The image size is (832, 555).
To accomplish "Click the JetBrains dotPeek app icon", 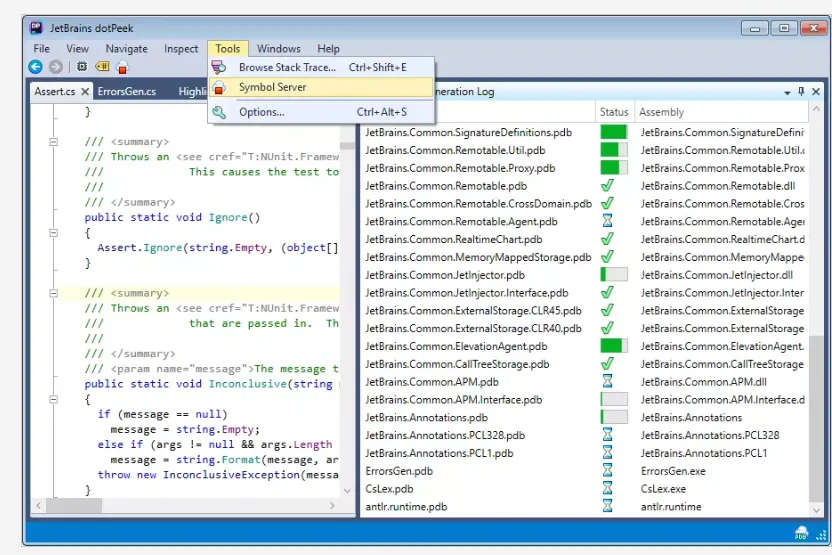I will (36, 28).
